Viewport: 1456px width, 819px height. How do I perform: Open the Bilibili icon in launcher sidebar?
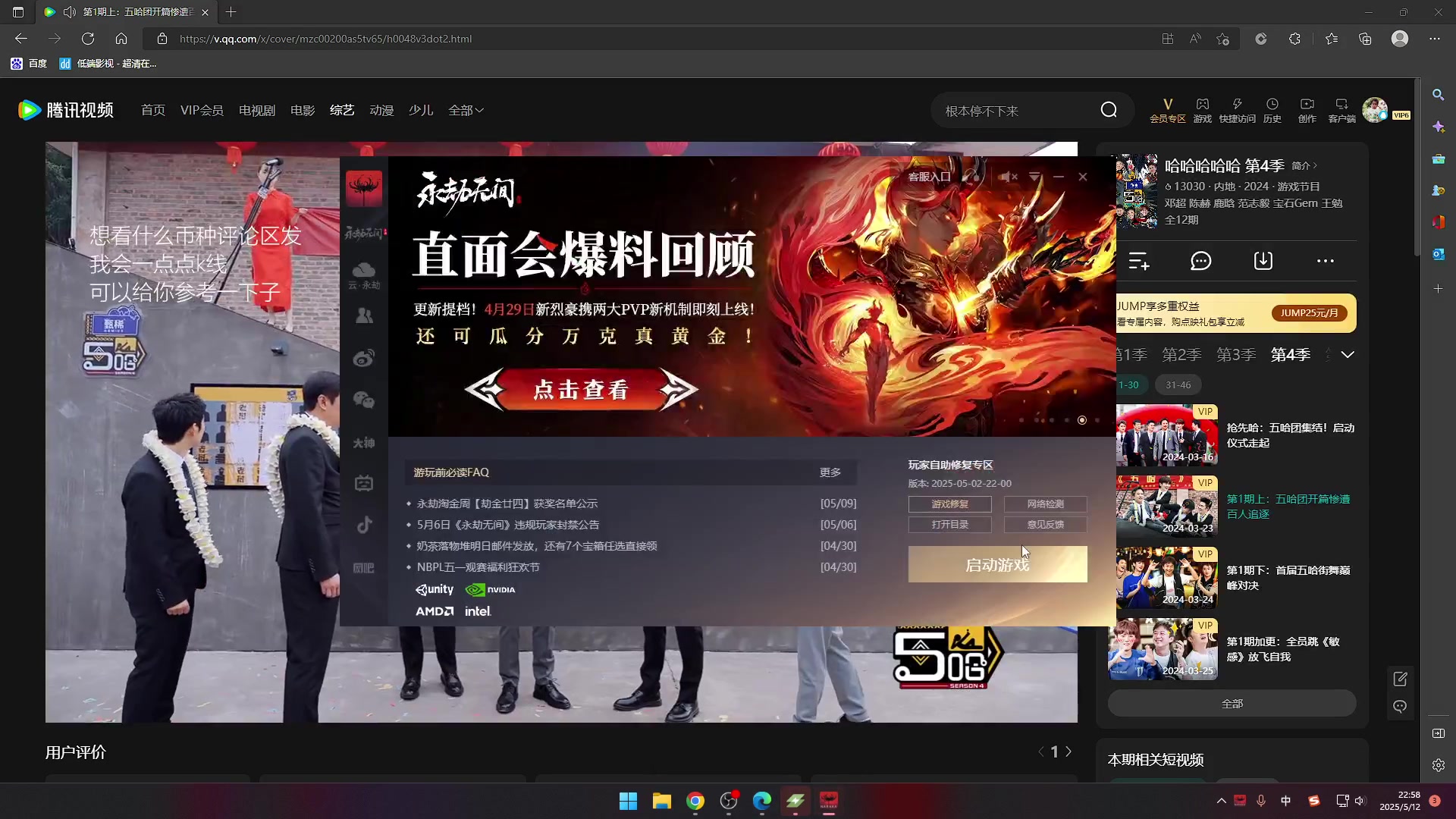pos(364,483)
